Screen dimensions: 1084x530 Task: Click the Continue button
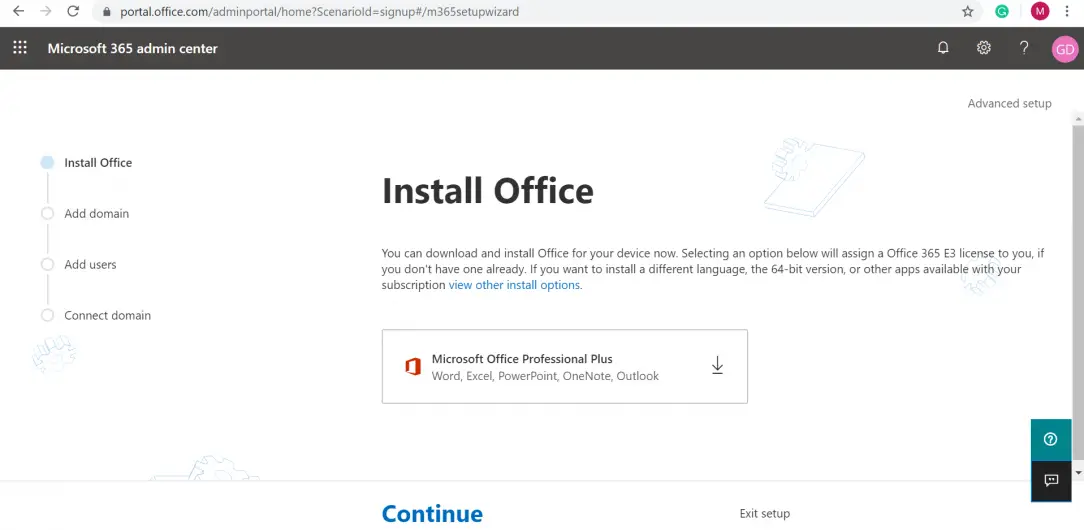(x=432, y=513)
